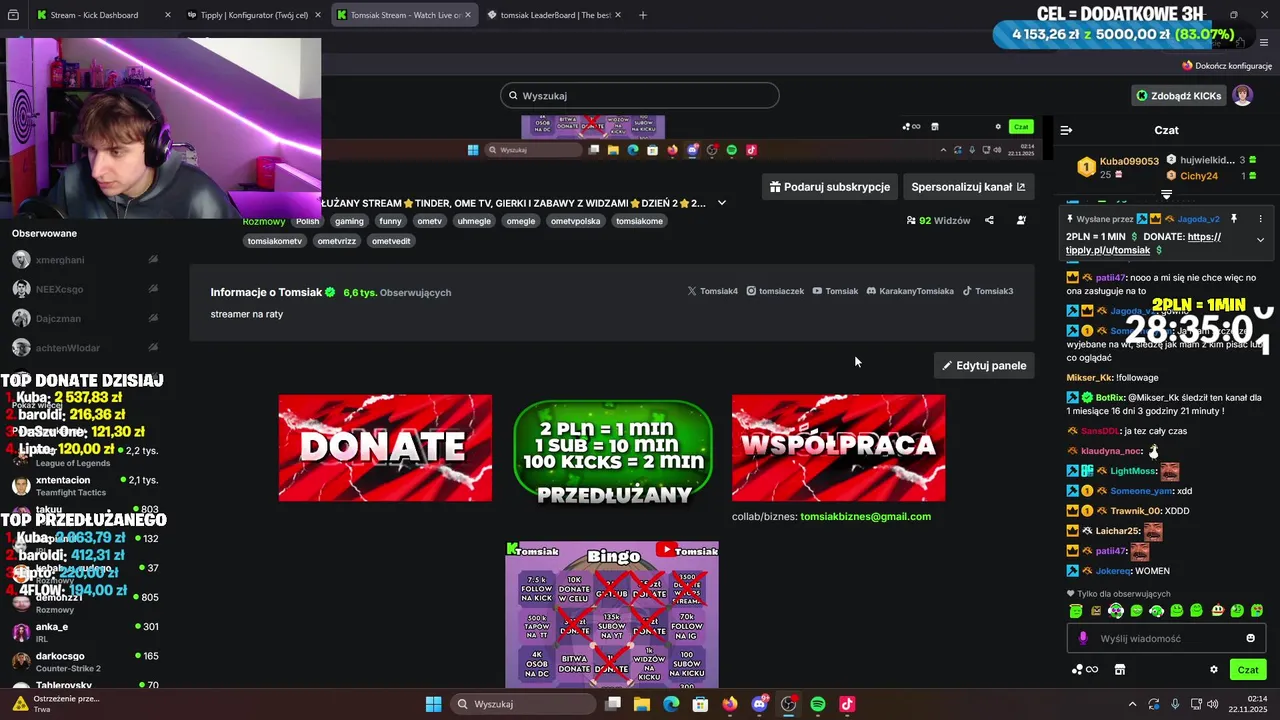Click Dokończ konfigurację in the browser toolbar
Viewport: 1280px width, 720px height.
1227,65
